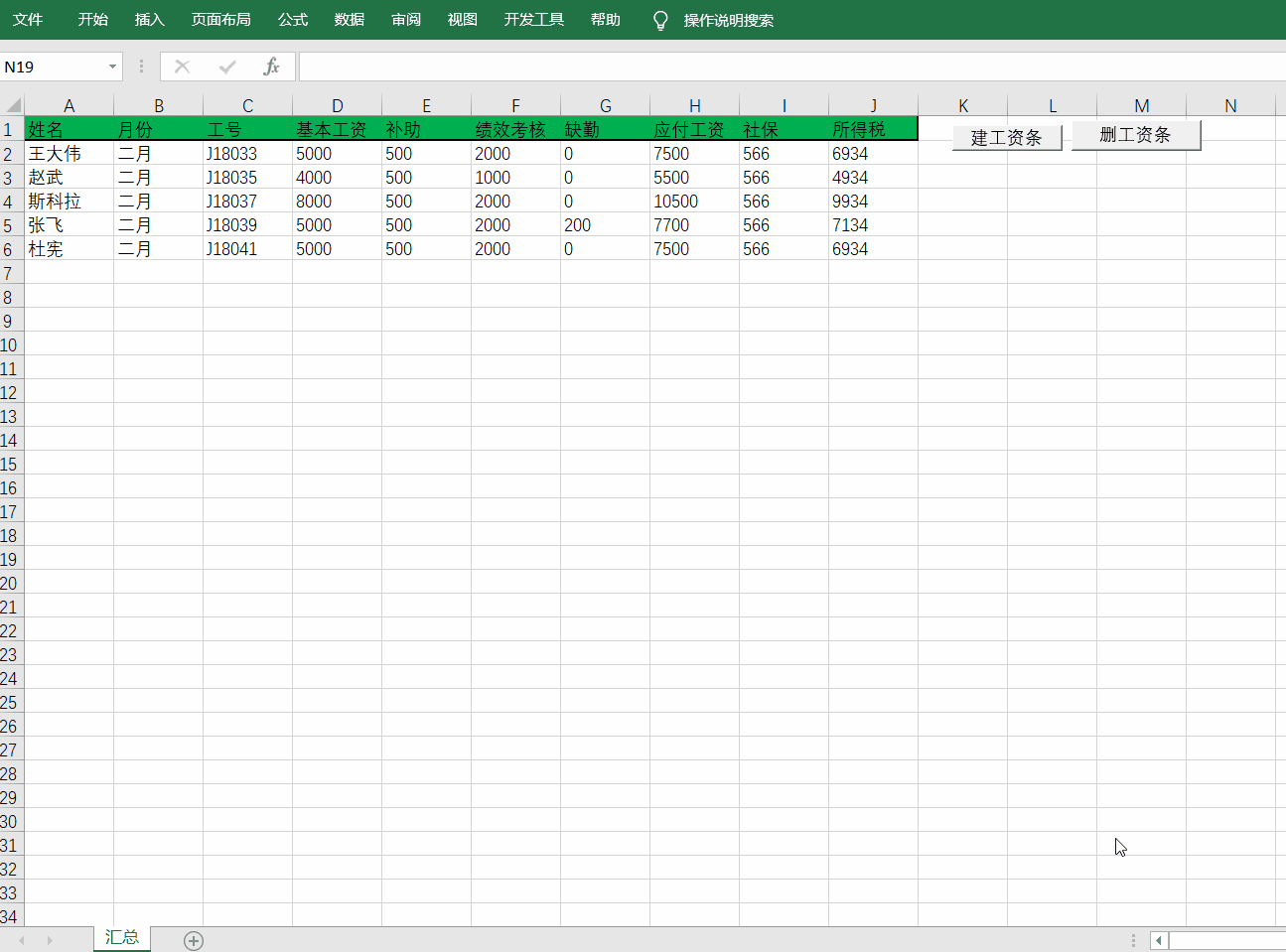Viewport: 1286px width, 952px height.
Task: Click the Insert Function (fx) icon
Action: (270, 67)
